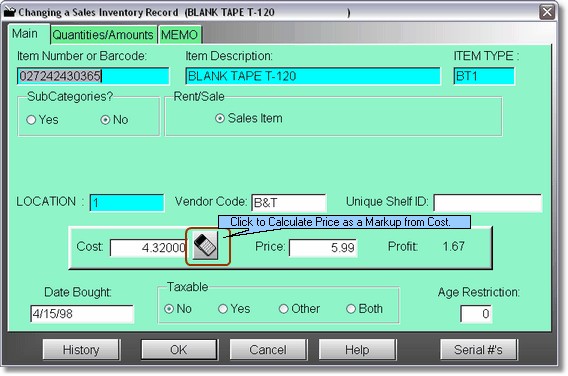Viewport: 568px width, 376px height.
Task: Click the 'Date Bought:' label
Action: click(x=78, y=292)
